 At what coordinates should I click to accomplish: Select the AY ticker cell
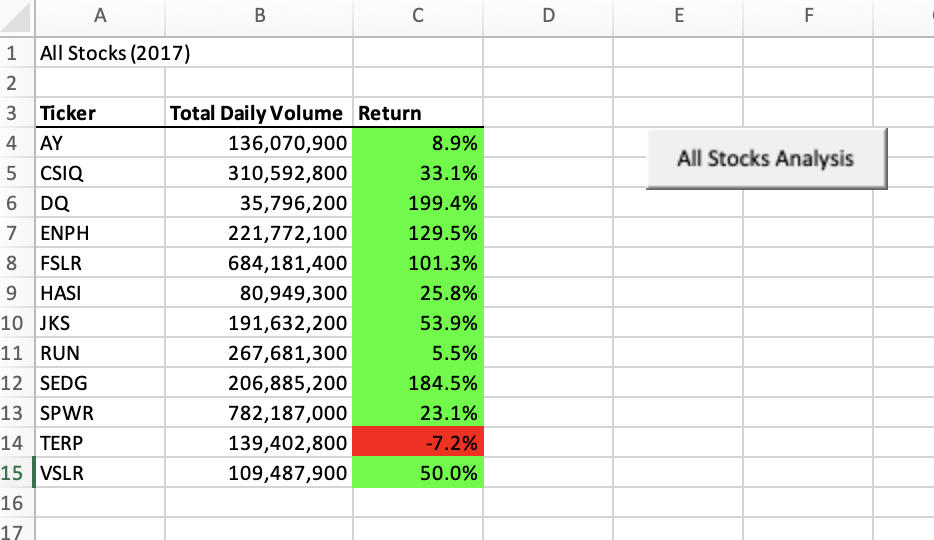100,143
